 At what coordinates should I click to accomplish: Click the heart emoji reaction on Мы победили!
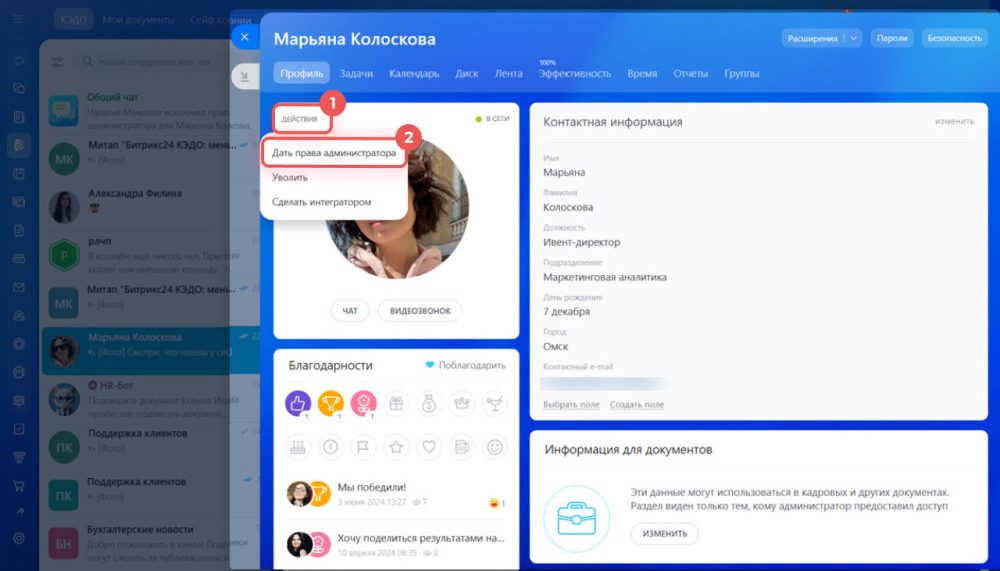[493, 503]
